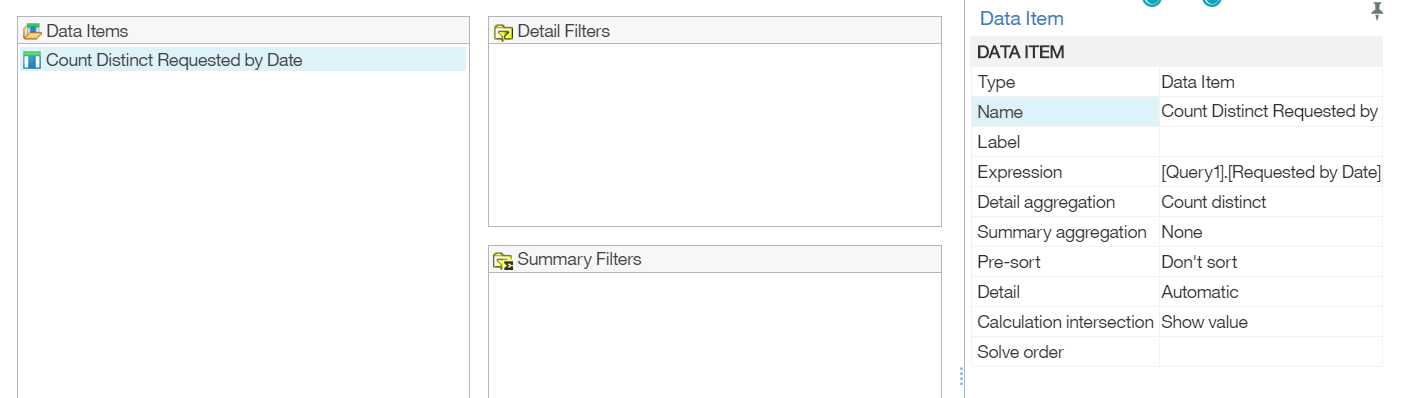The height and width of the screenshot is (398, 1420).
Task: Select the Type property row
Action: point(1177,82)
